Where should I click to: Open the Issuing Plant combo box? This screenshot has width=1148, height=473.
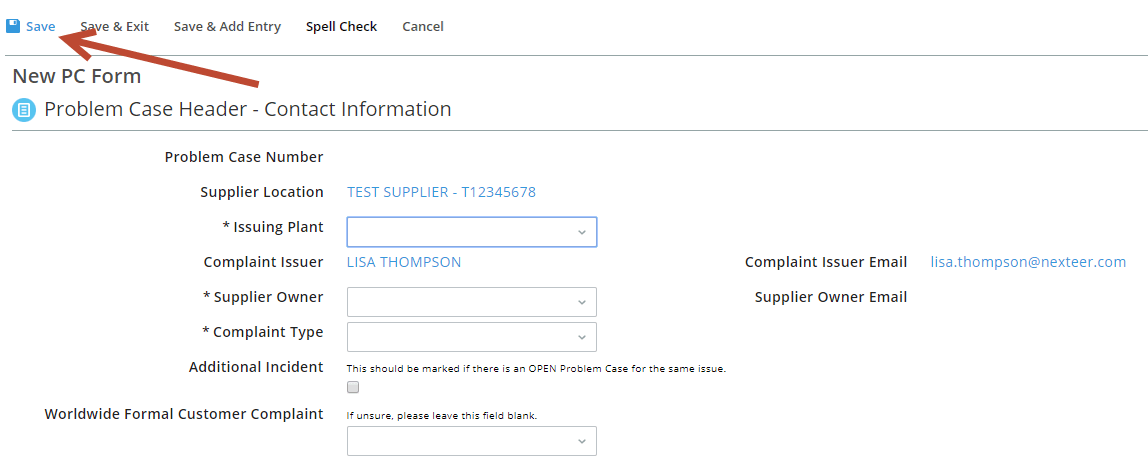tap(472, 232)
